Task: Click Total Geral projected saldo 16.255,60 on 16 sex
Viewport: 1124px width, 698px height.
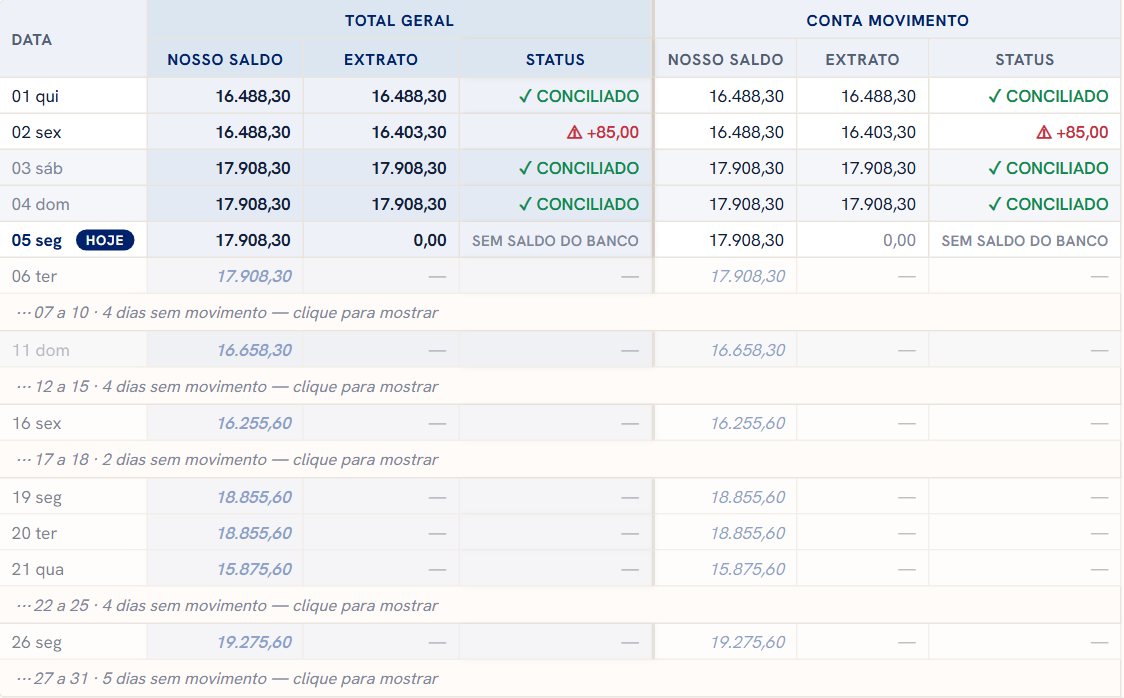Action: coord(254,424)
